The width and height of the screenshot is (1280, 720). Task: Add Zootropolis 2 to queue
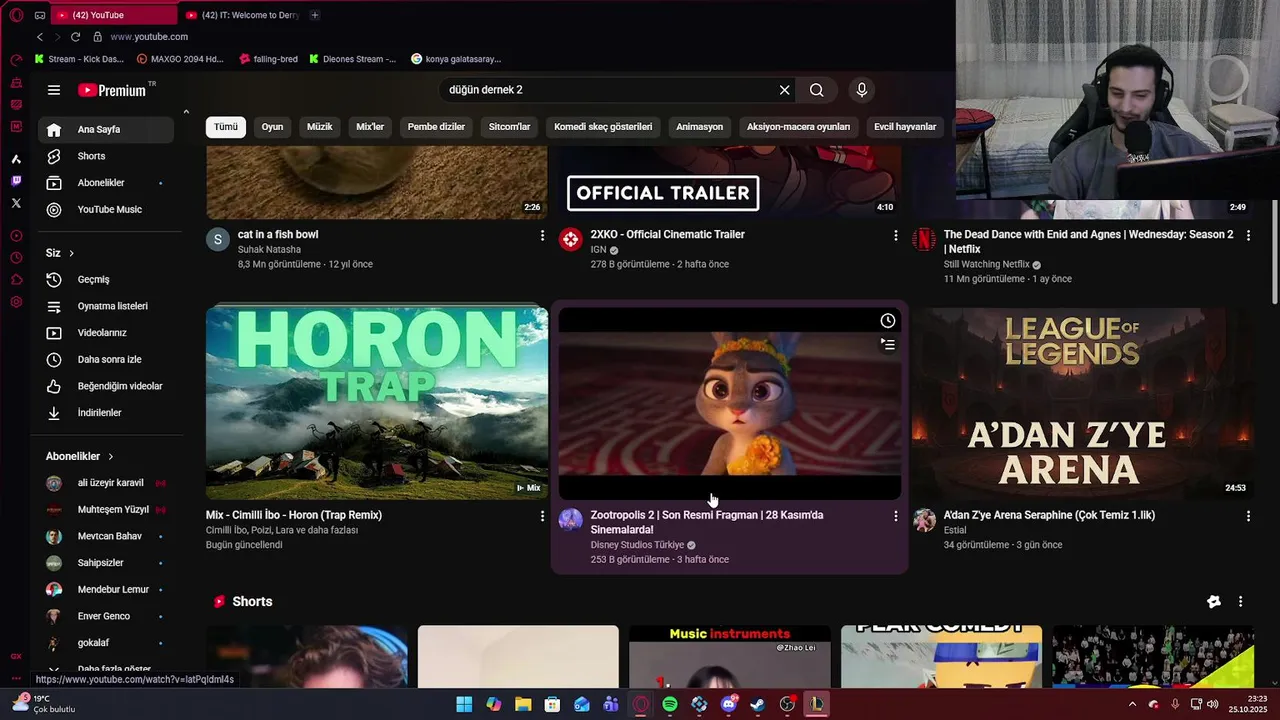887,345
